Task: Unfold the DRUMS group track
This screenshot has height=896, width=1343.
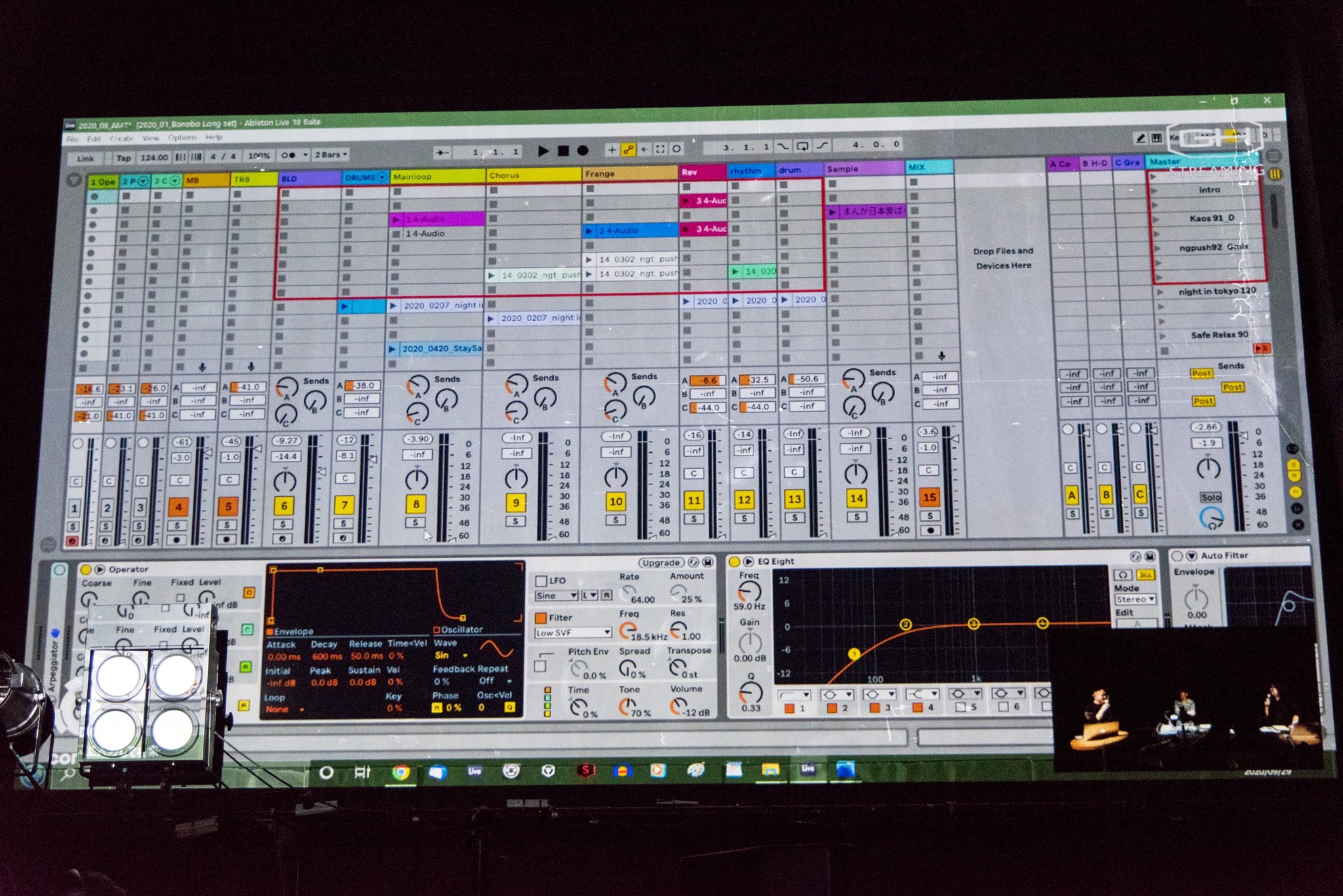Action: point(382,178)
